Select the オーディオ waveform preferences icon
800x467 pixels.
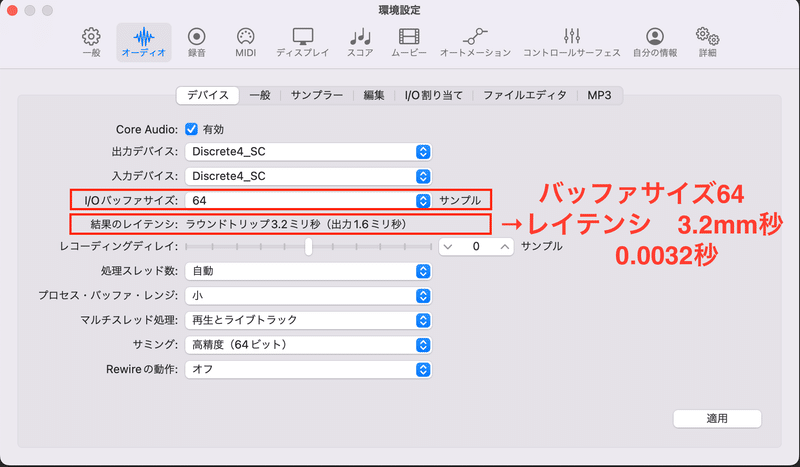(144, 42)
